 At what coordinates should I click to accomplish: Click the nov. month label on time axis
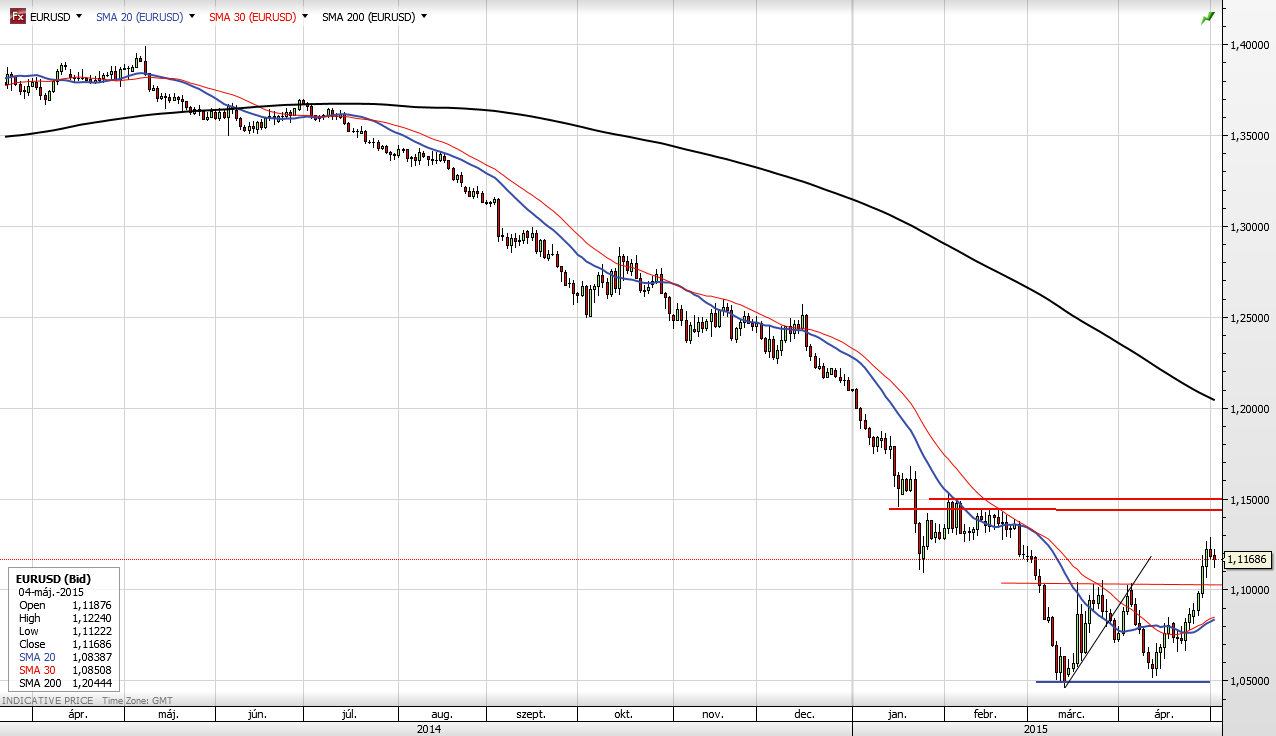point(712,715)
